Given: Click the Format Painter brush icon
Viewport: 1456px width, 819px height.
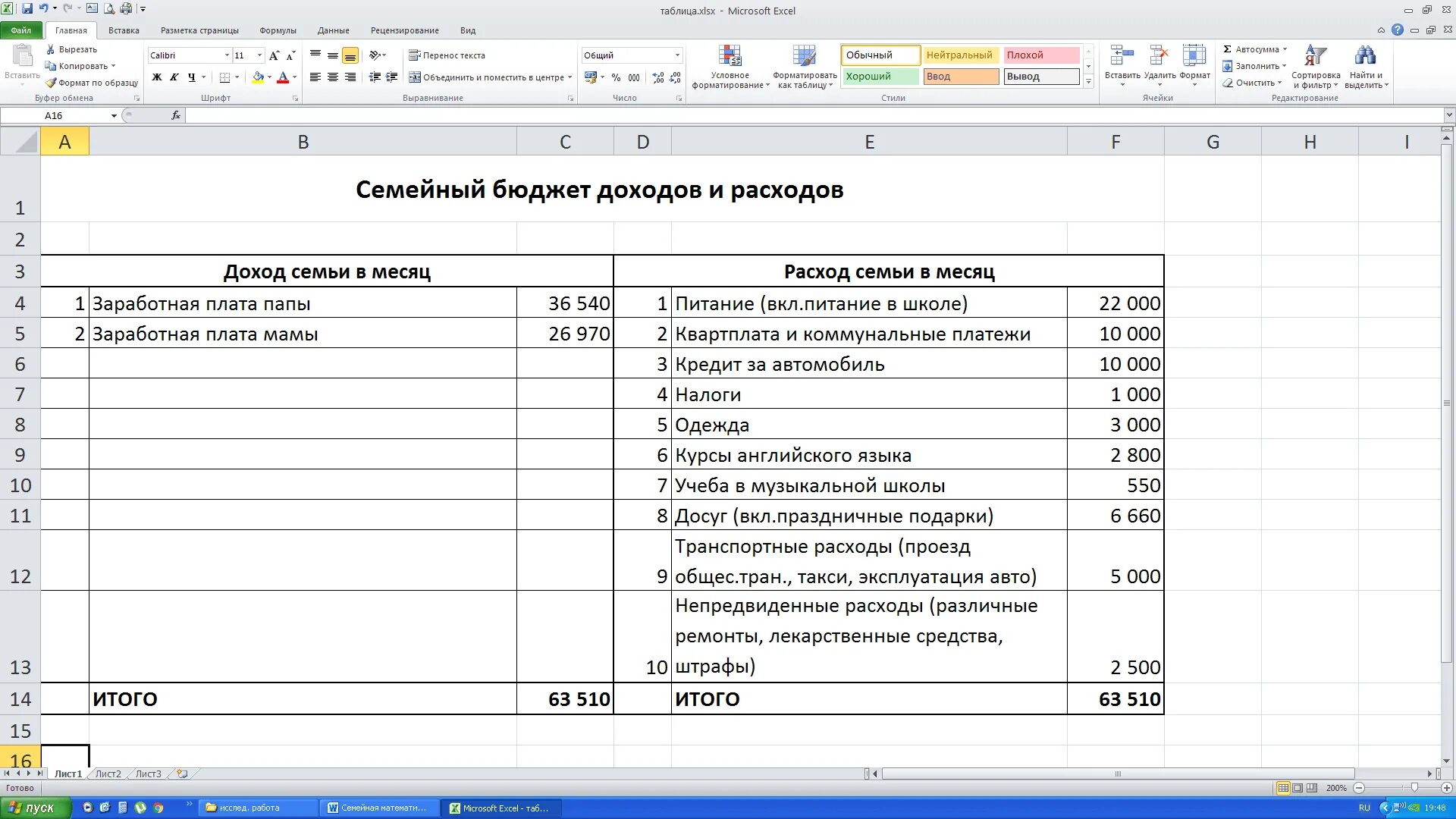Looking at the screenshot, I should 51,83.
